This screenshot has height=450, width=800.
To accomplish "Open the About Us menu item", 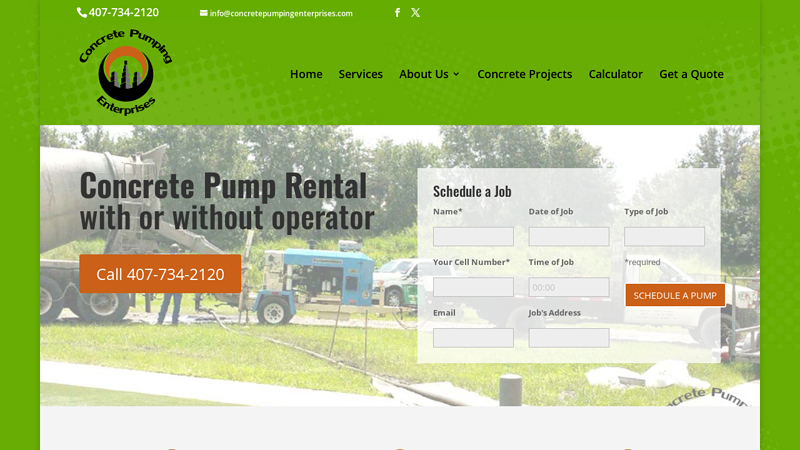I will tap(423, 74).
